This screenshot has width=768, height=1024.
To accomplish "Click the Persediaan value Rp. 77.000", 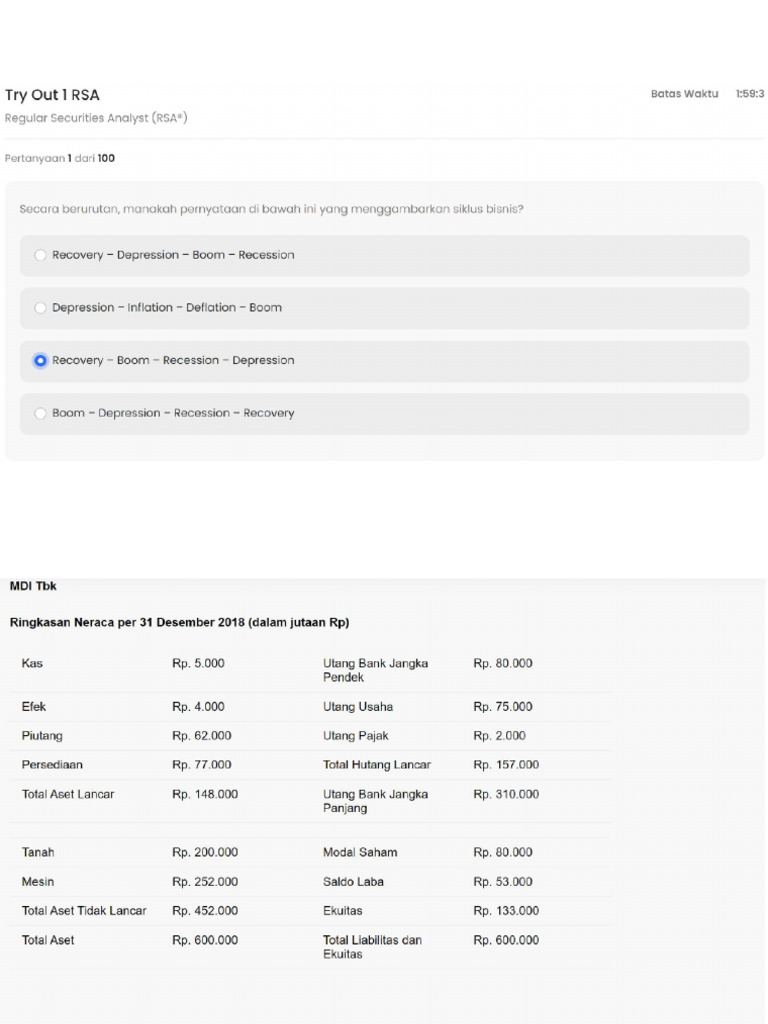I will pyautogui.click(x=201, y=765).
